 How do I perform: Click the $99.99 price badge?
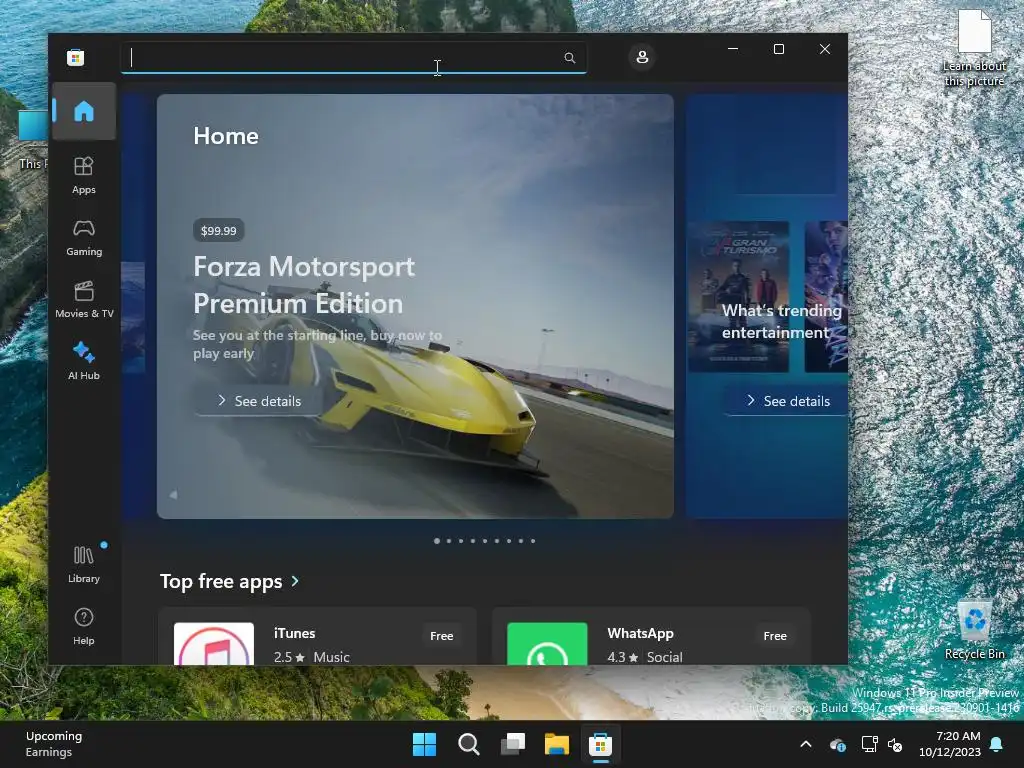coord(219,231)
